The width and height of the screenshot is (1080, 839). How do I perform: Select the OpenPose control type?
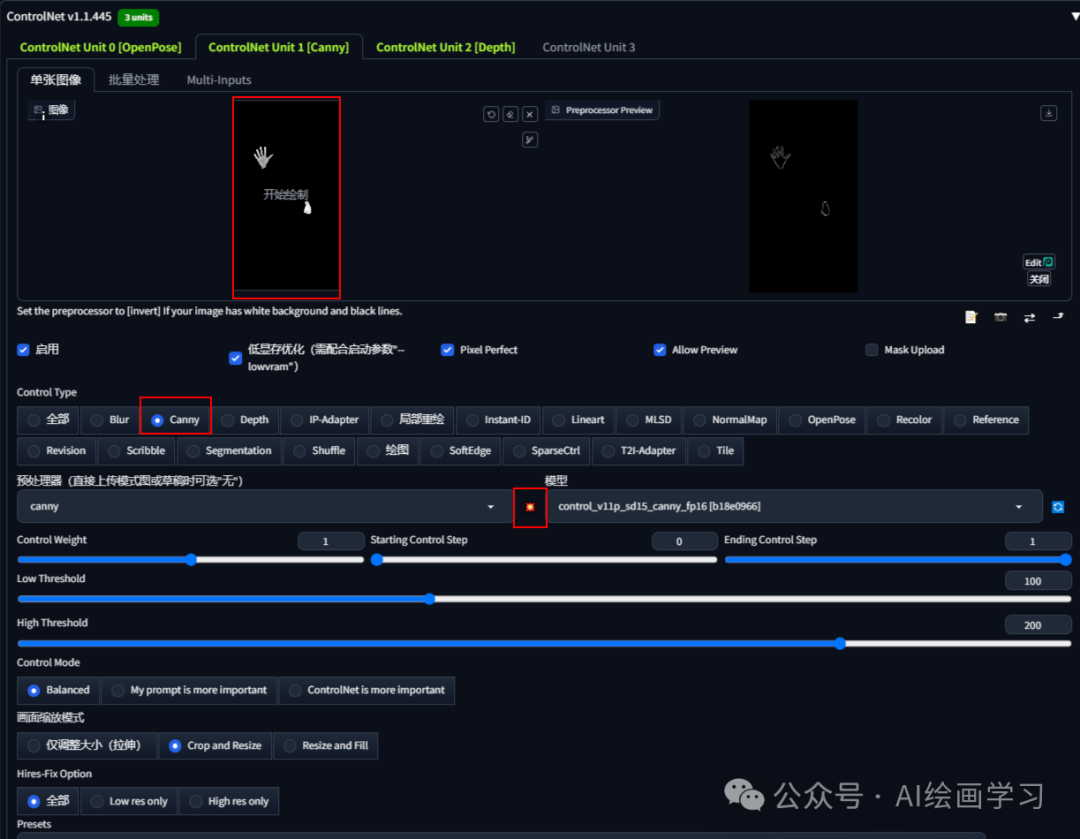[822, 420]
